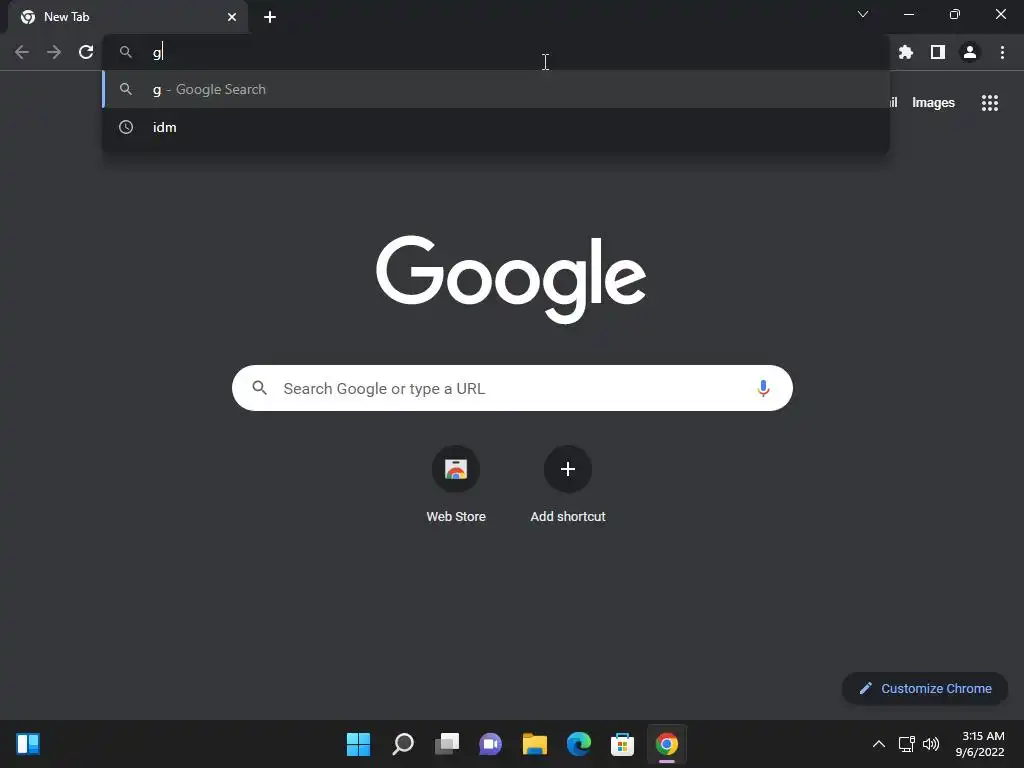Launch Microsoft Edge from the taskbar
Image resolution: width=1024 pixels, height=768 pixels.
point(579,744)
